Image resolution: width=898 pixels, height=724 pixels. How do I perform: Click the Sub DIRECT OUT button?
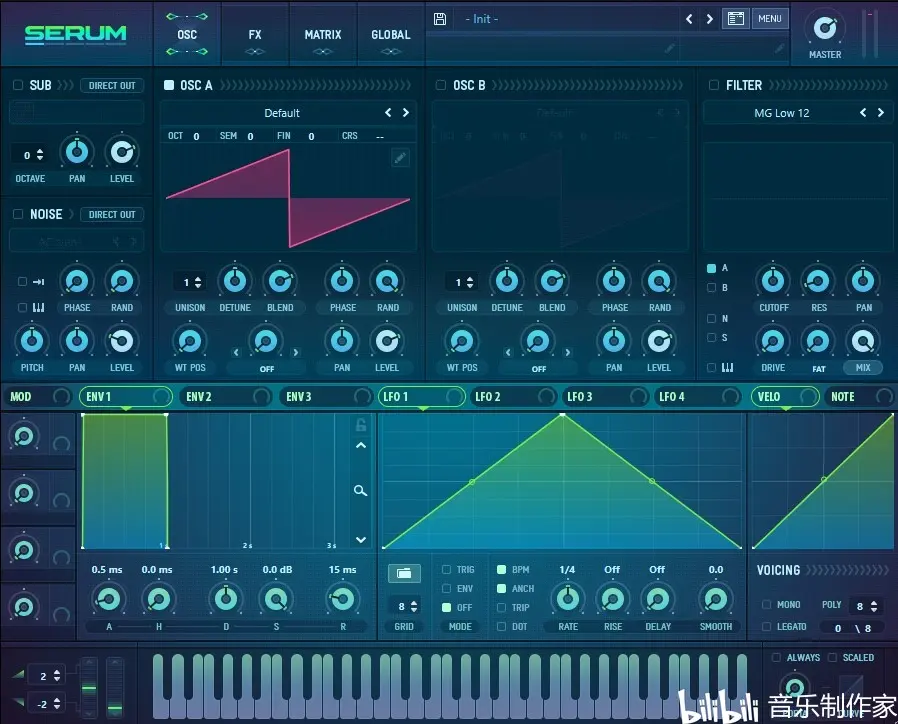click(x=112, y=85)
